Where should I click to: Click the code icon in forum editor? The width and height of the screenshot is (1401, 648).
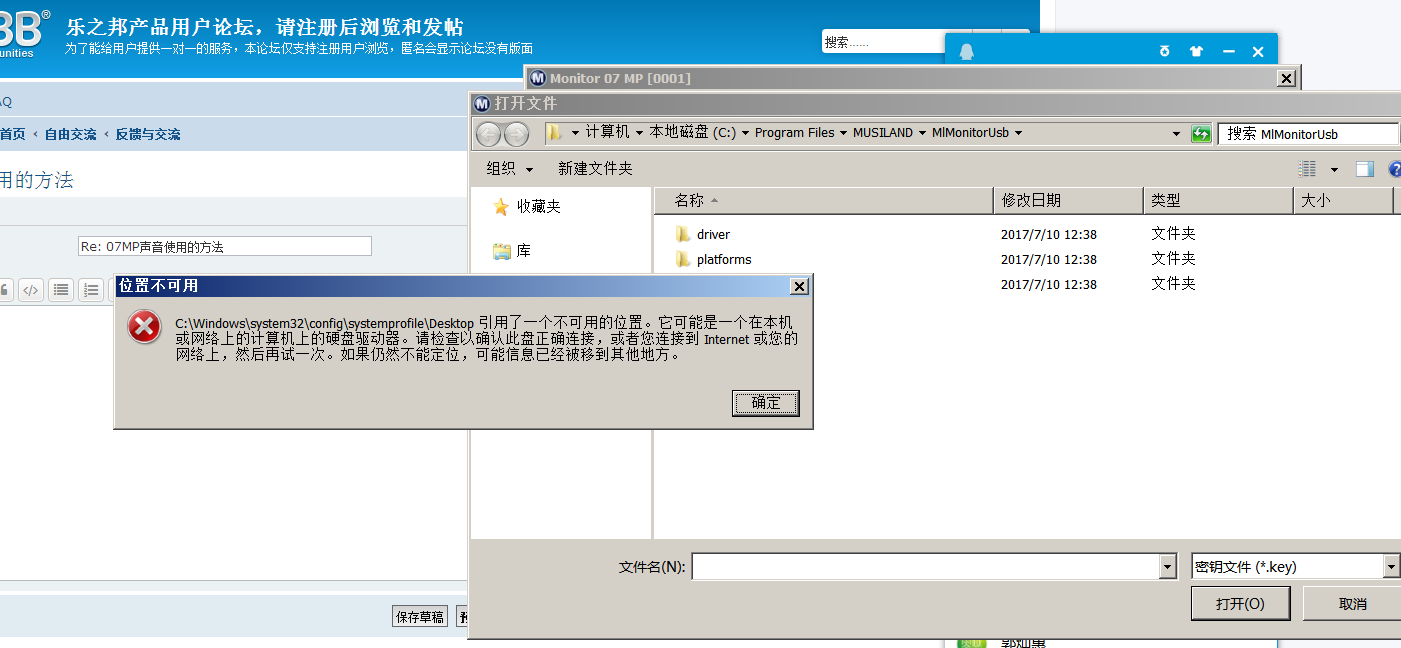pyautogui.click(x=31, y=290)
